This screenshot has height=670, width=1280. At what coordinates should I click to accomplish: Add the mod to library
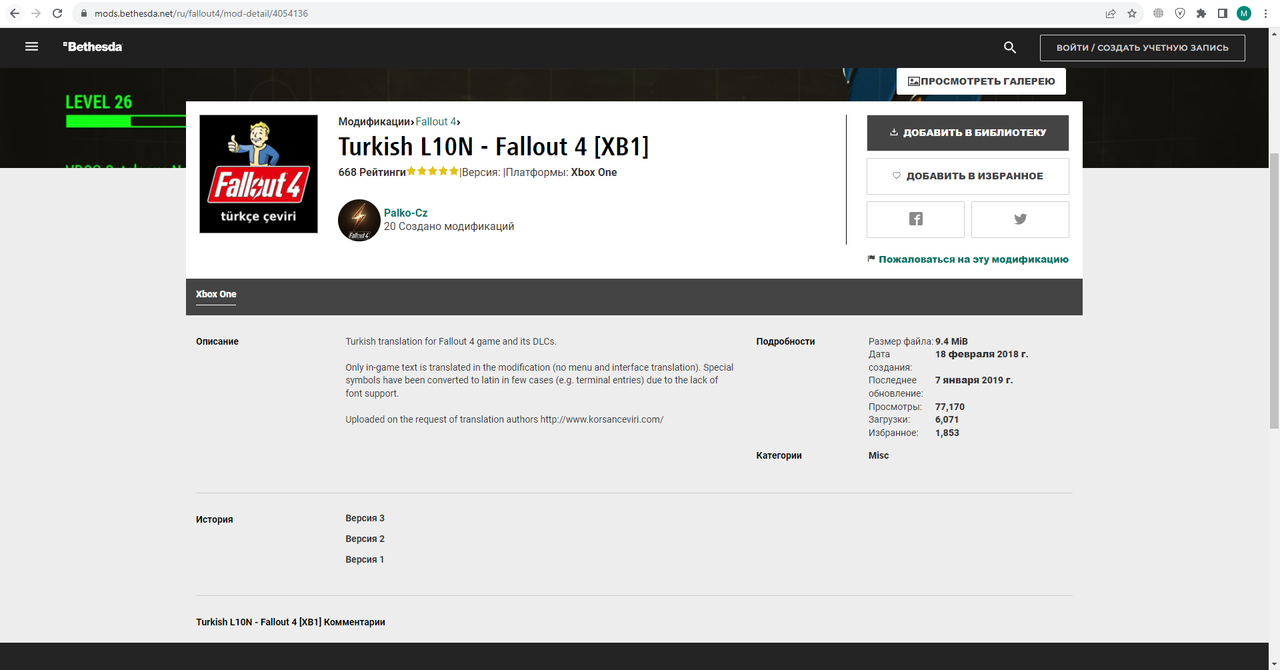968,132
